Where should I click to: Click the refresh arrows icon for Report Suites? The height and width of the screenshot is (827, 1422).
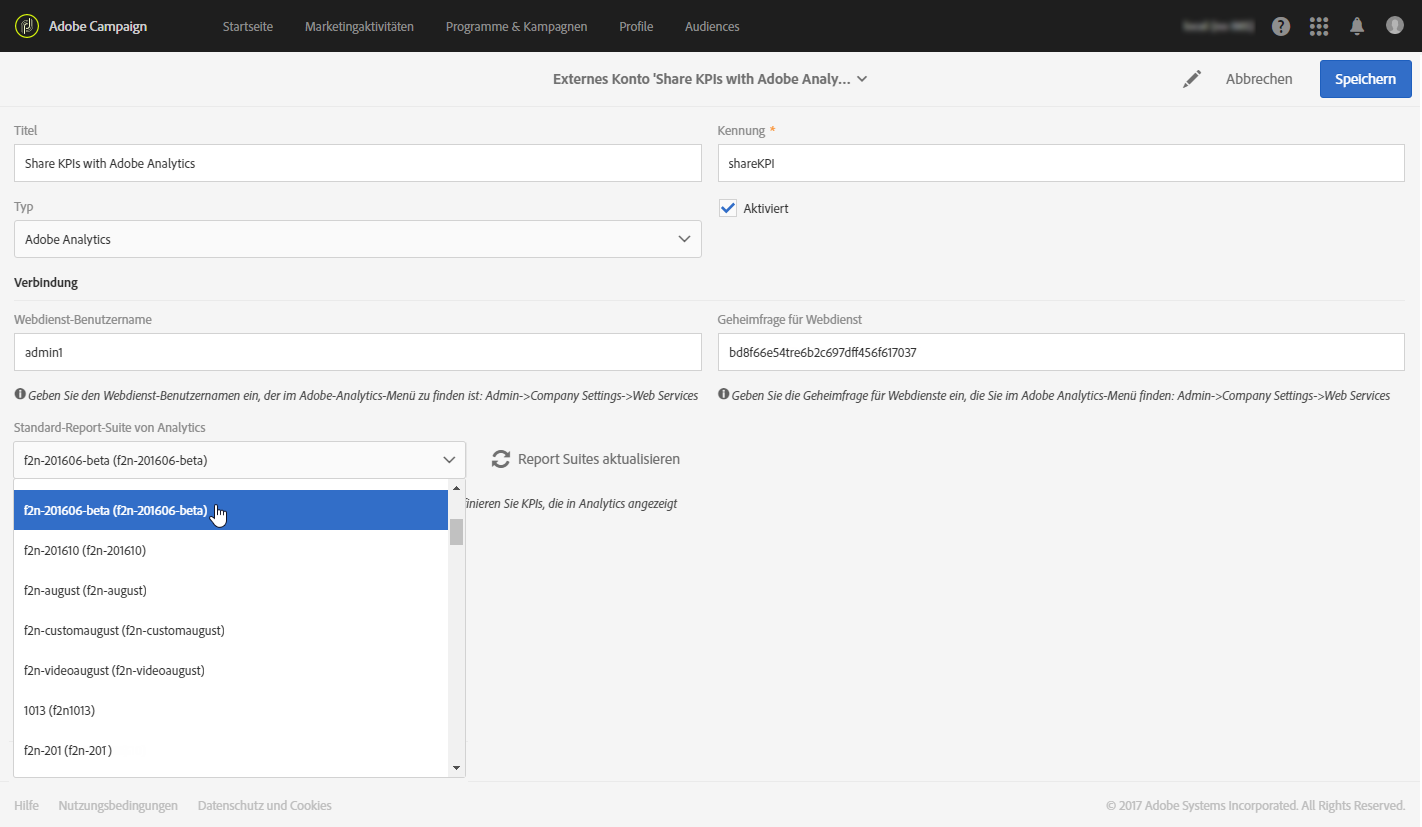tap(501, 459)
